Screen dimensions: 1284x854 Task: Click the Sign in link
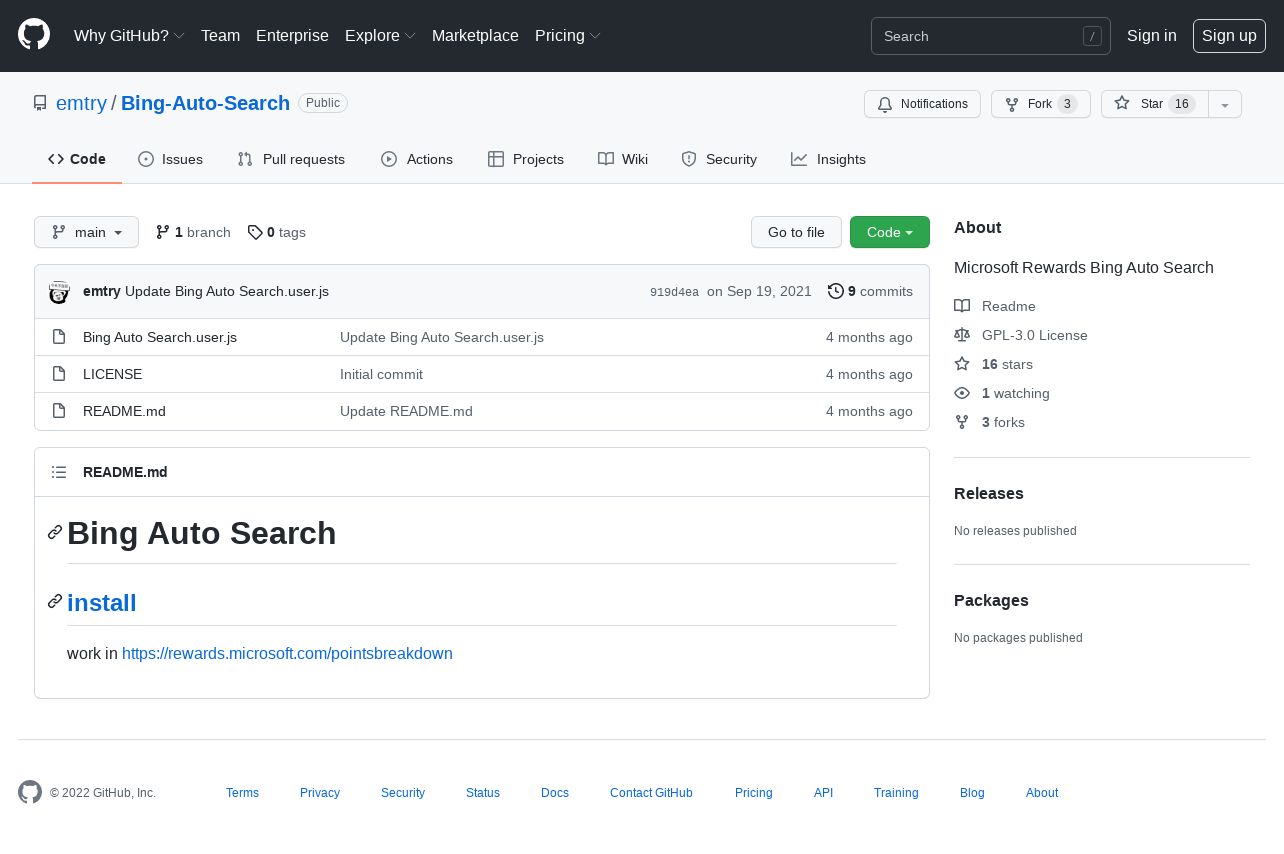click(x=1151, y=35)
